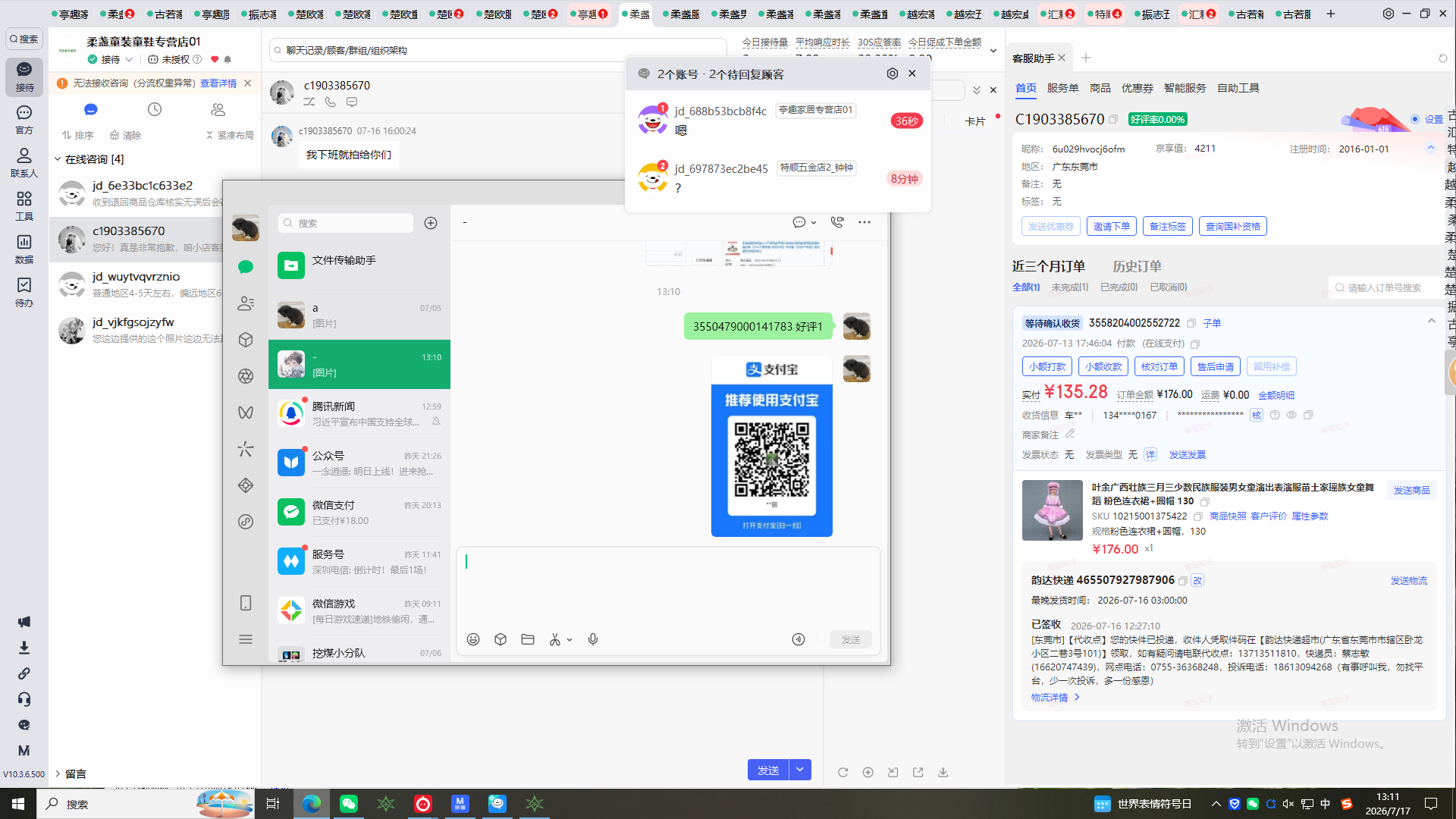Click 邀请下单 button
The width and height of the screenshot is (1456, 819).
(1112, 226)
